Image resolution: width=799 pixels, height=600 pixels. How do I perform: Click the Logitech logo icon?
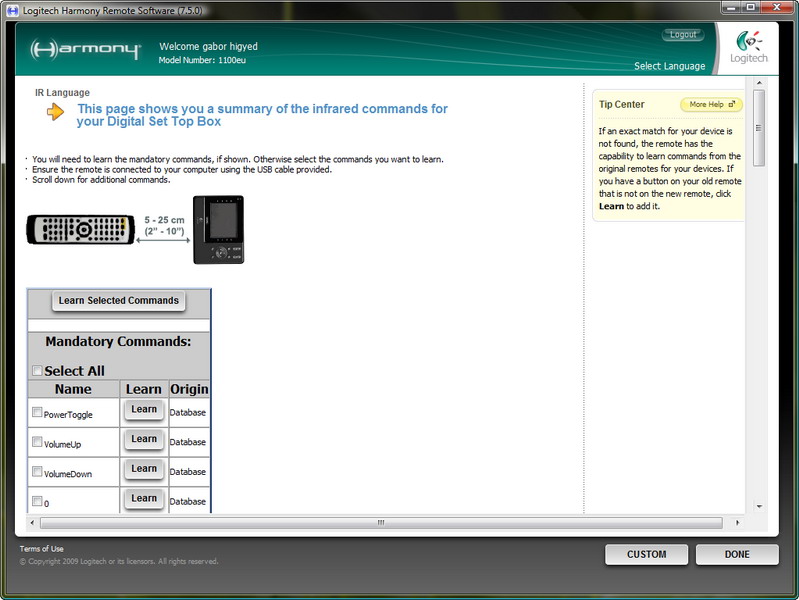749,46
